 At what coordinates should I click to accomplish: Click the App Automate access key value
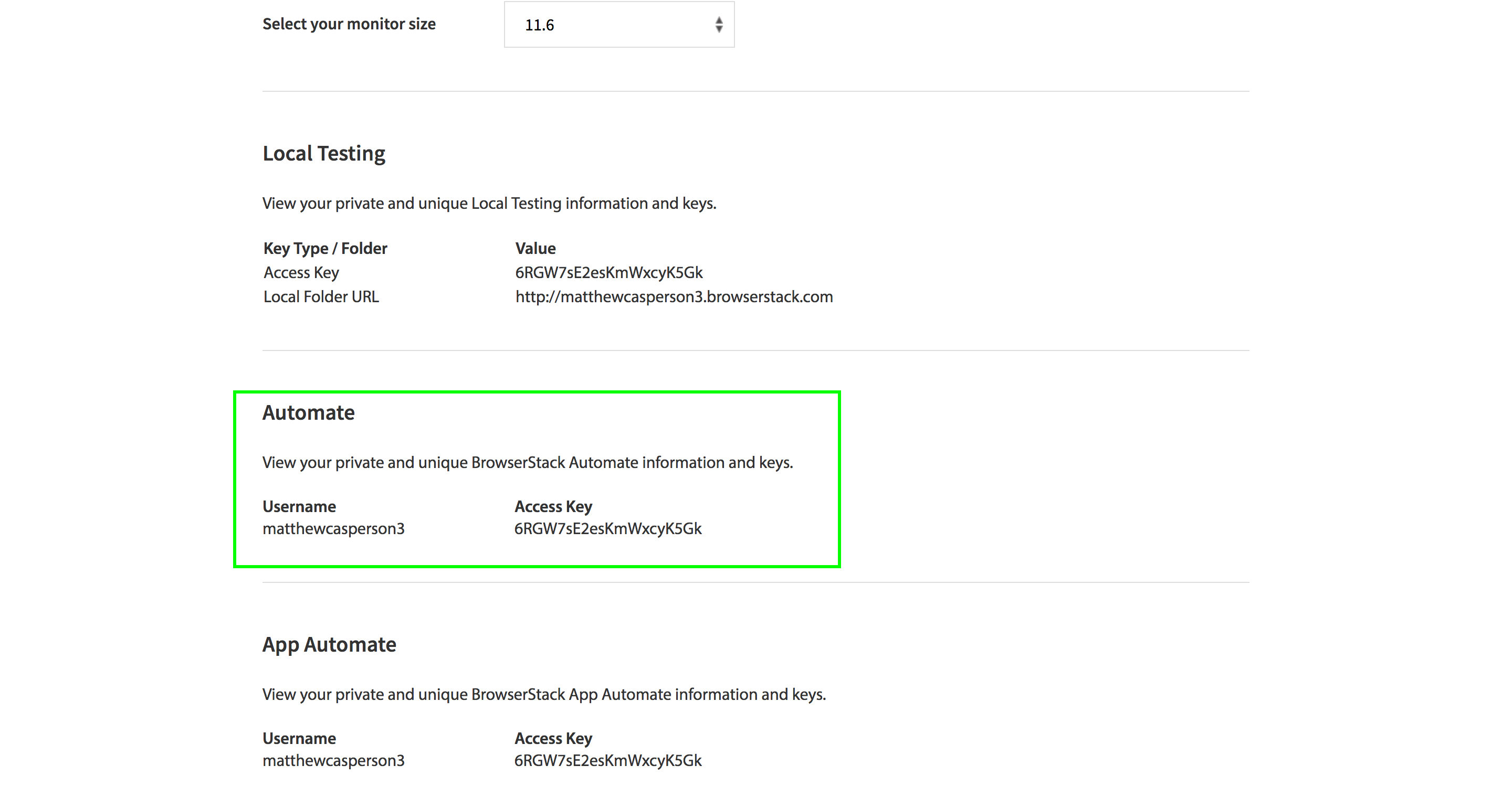pyautogui.click(x=607, y=760)
